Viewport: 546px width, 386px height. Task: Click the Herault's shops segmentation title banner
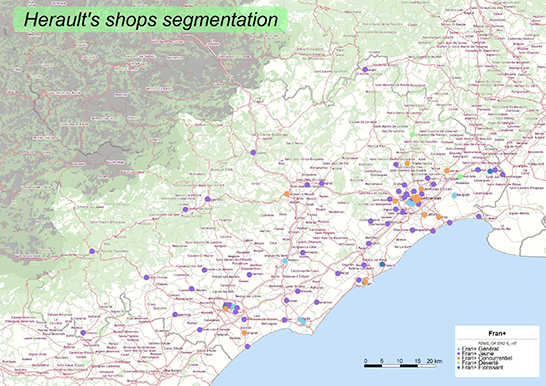point(151,19)
